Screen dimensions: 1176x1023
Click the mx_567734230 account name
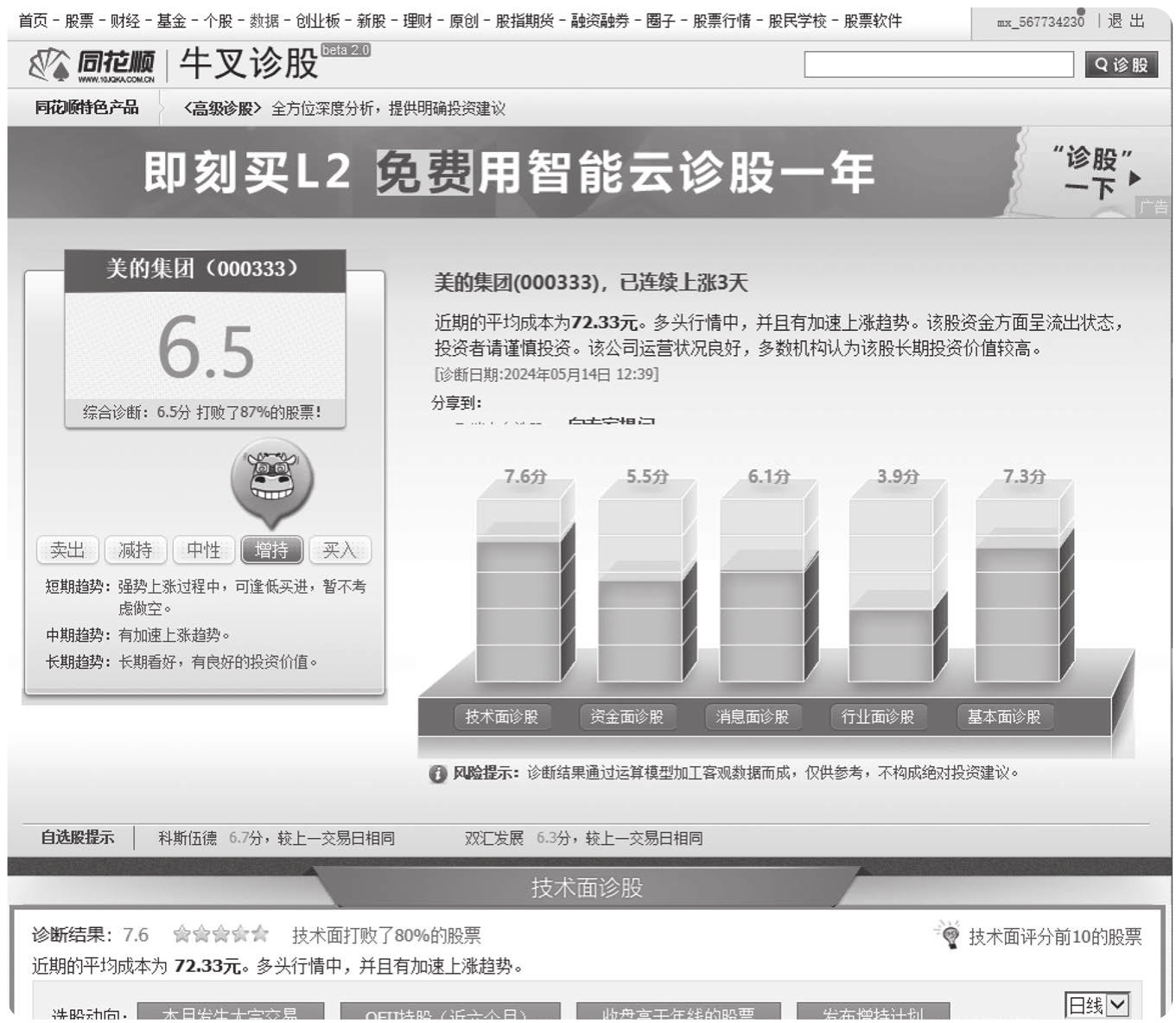click(x=1040, y=22)
